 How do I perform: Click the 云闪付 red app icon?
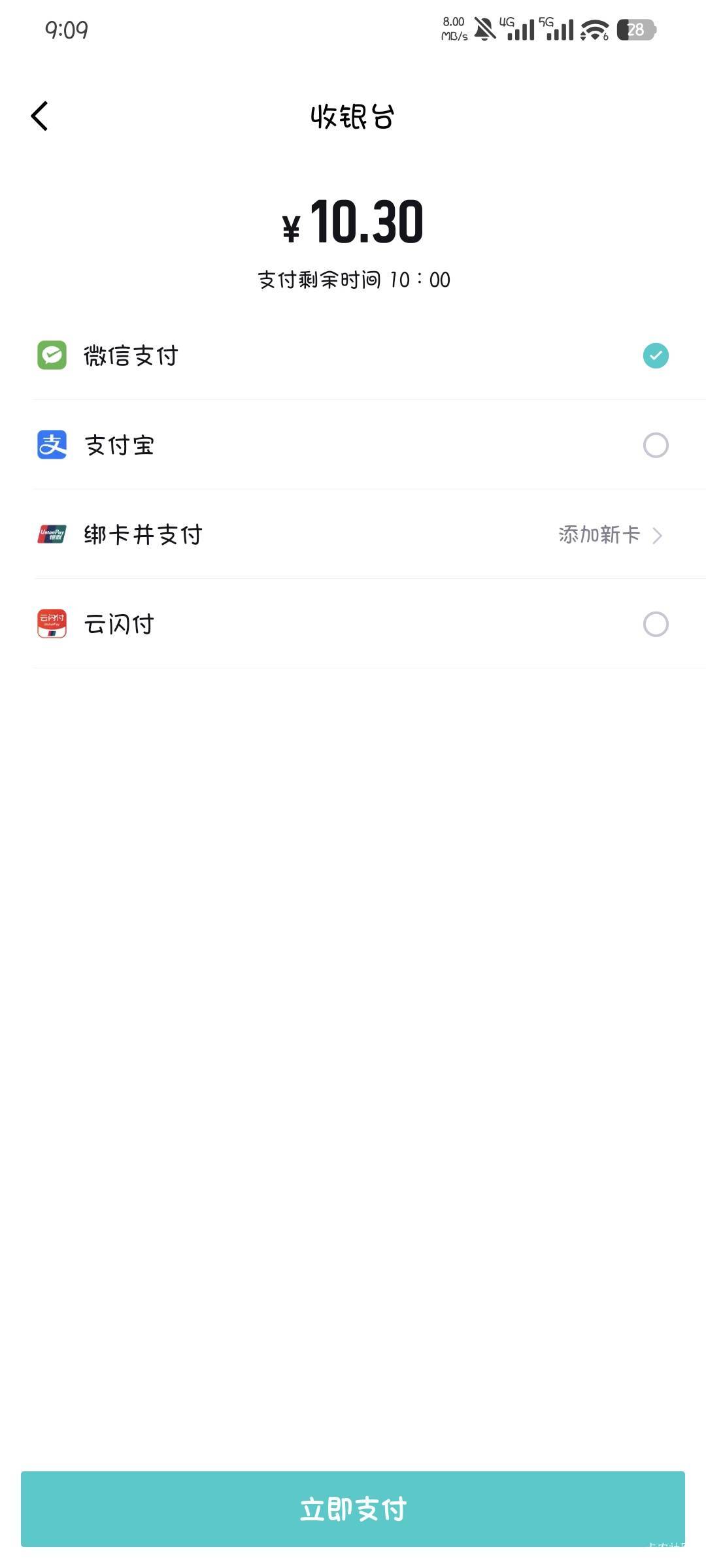(52, 624)
